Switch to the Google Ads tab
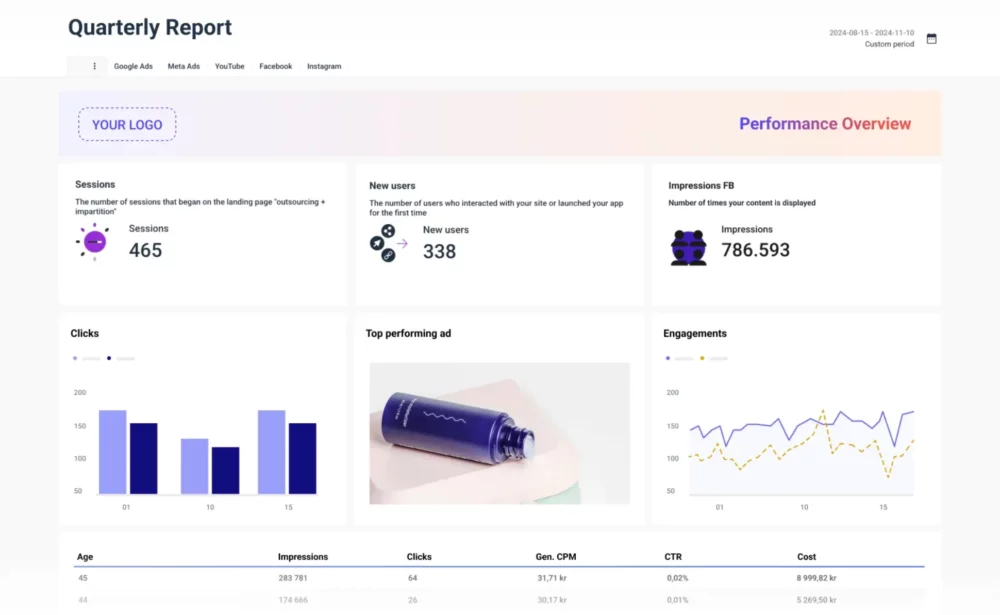 click(133, 67)
